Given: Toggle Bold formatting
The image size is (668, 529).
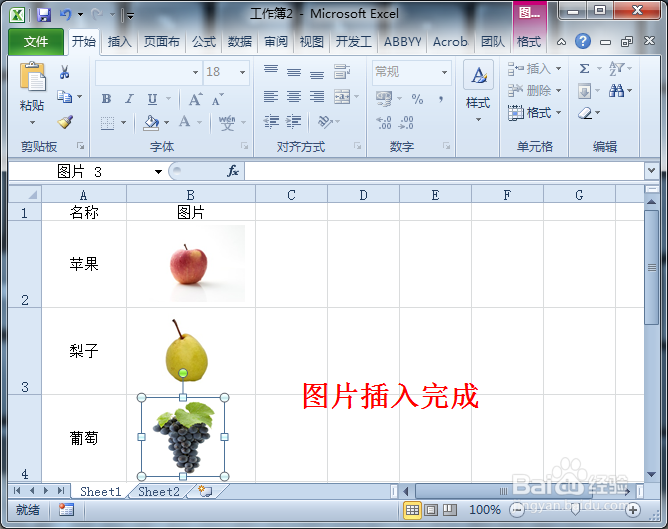Looking at the screenshot, I should 107,99.
